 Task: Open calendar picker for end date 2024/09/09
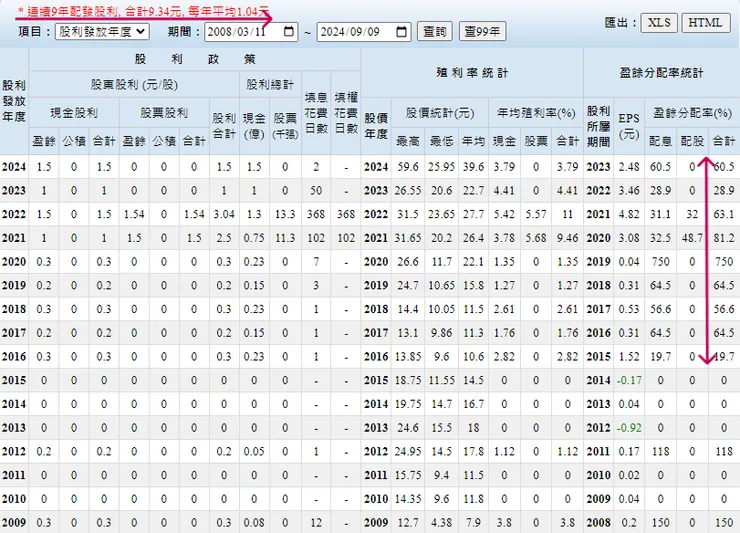(x=401, y=32)
